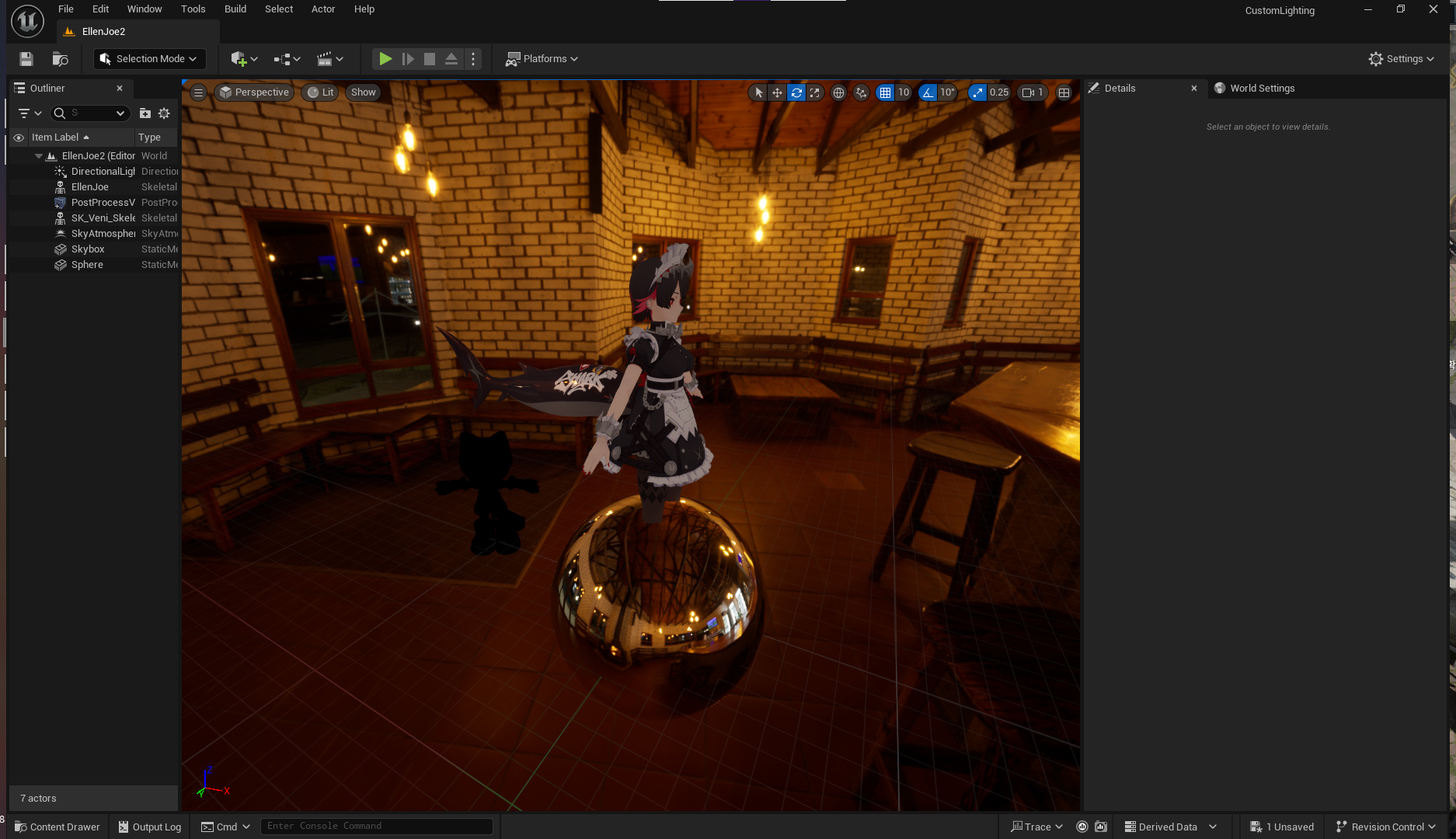Close the Details tab
This screenshot has height=839, width=1456.
[1194, 89]
